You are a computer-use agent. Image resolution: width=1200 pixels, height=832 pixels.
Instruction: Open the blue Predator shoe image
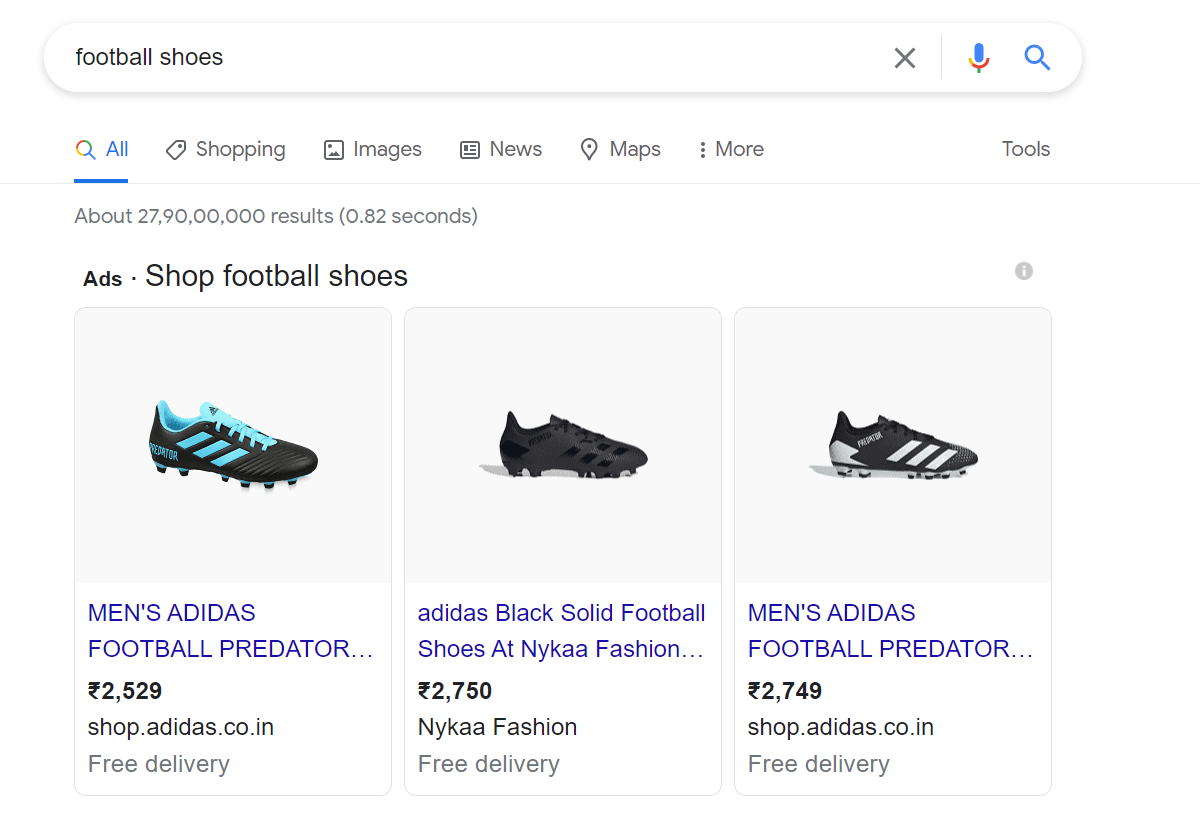tap(233, 445)
